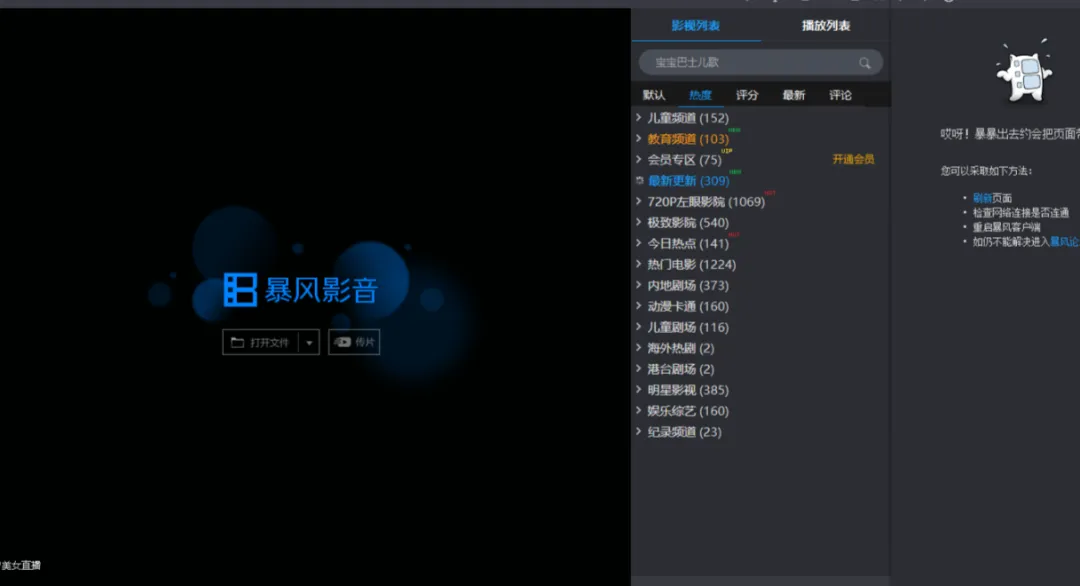Expand the 教育频道 (103) chevron
This screenshot has height=586, width=1080.
(638, 138)
